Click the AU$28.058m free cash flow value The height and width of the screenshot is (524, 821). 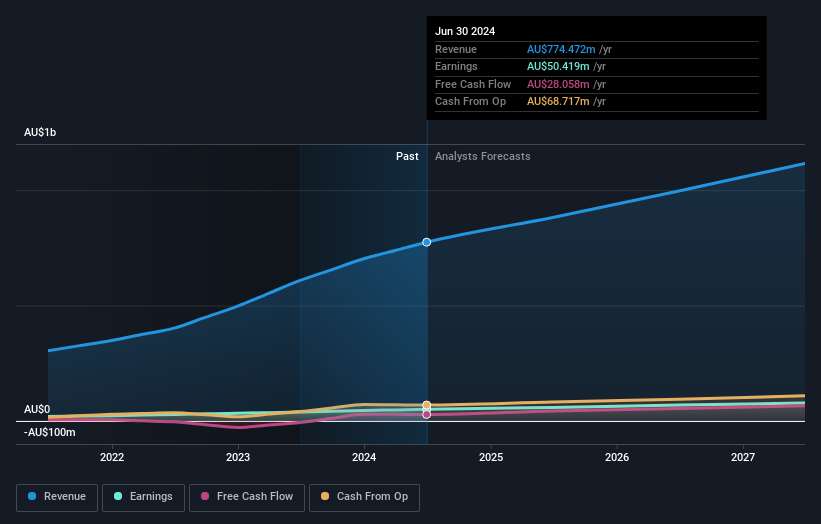pos(558,84)
